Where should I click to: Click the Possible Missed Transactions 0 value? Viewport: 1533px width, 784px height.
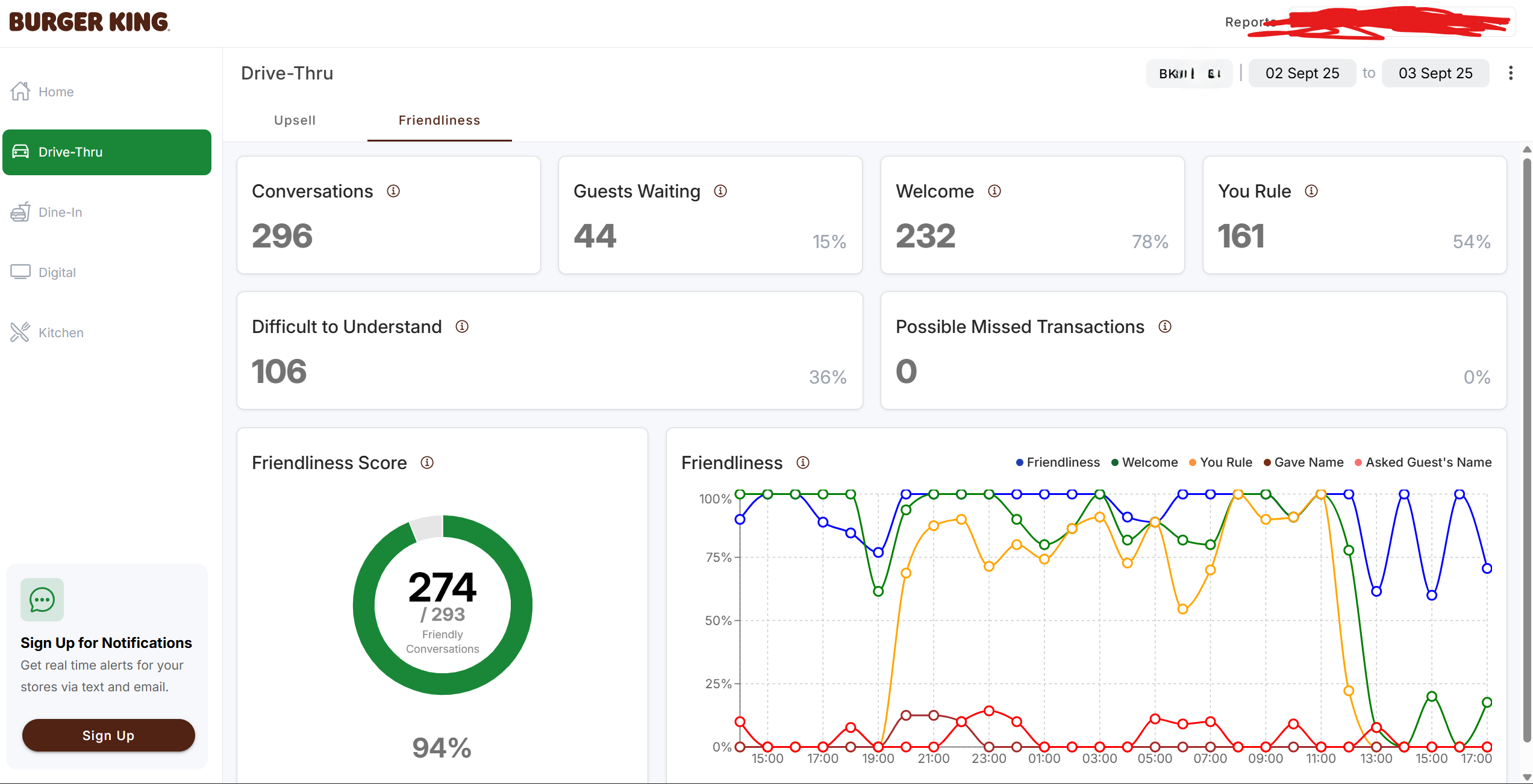(x=906, y=372)
